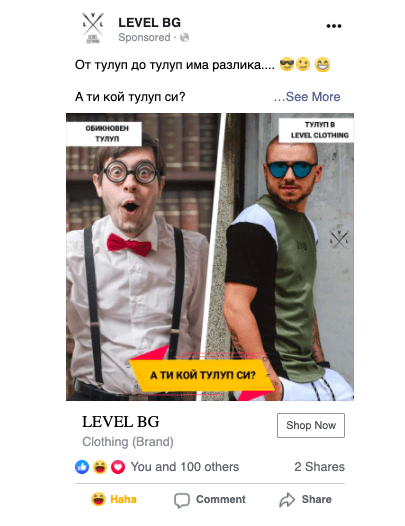
Task: Click the LEVEL BG profile logo
Action: click(93, 28)
